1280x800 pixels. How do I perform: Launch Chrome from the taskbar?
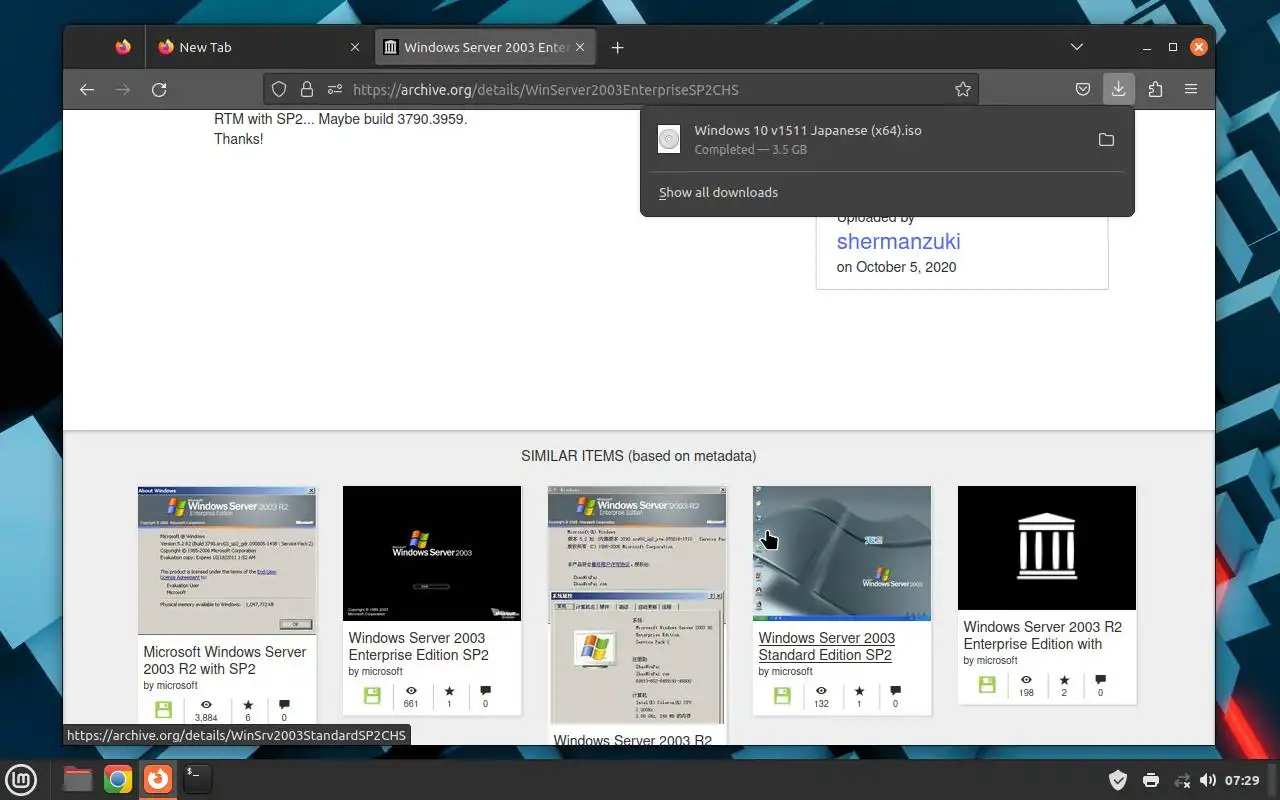point(118,779)
